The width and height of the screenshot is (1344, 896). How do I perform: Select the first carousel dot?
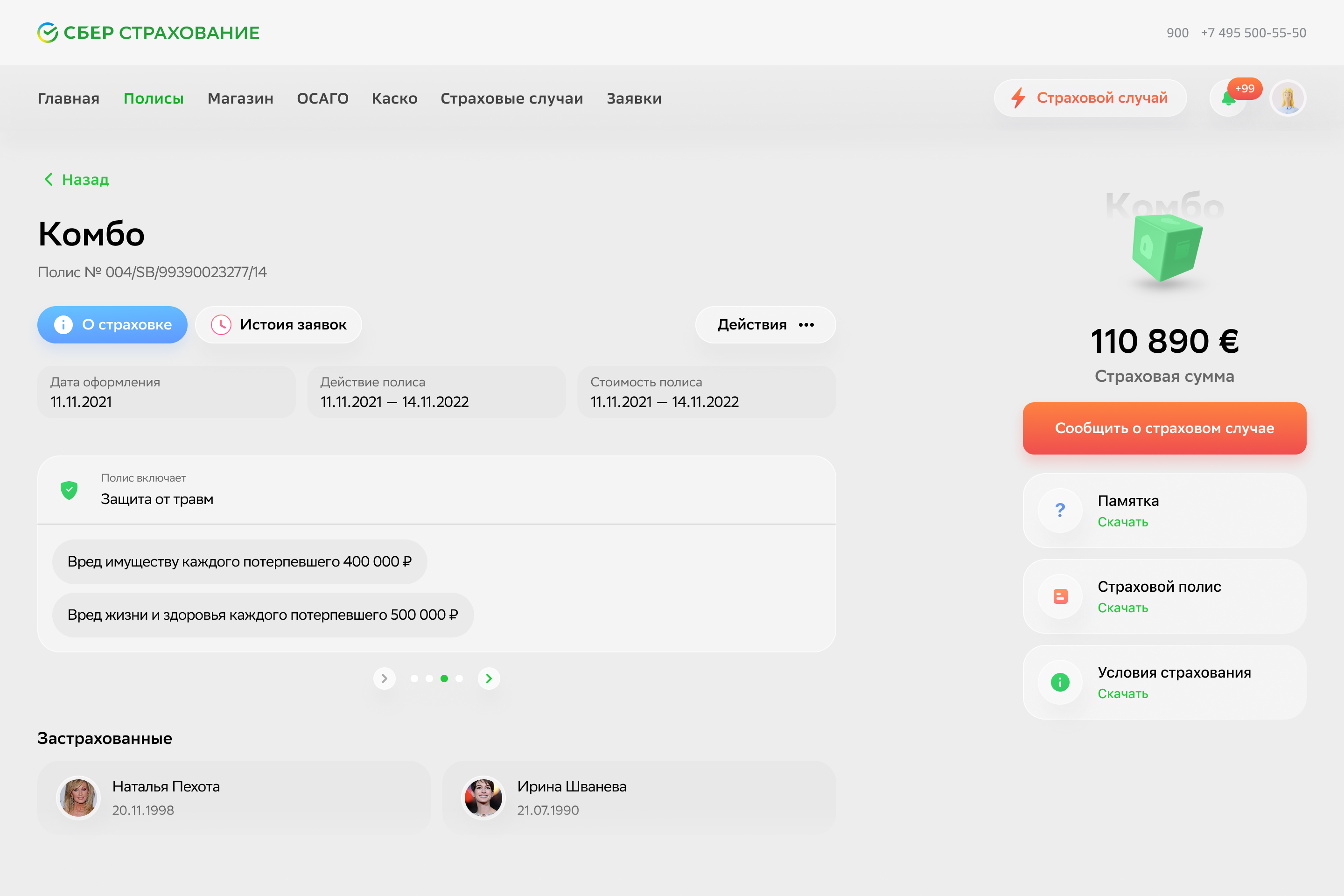click(414, 678)
